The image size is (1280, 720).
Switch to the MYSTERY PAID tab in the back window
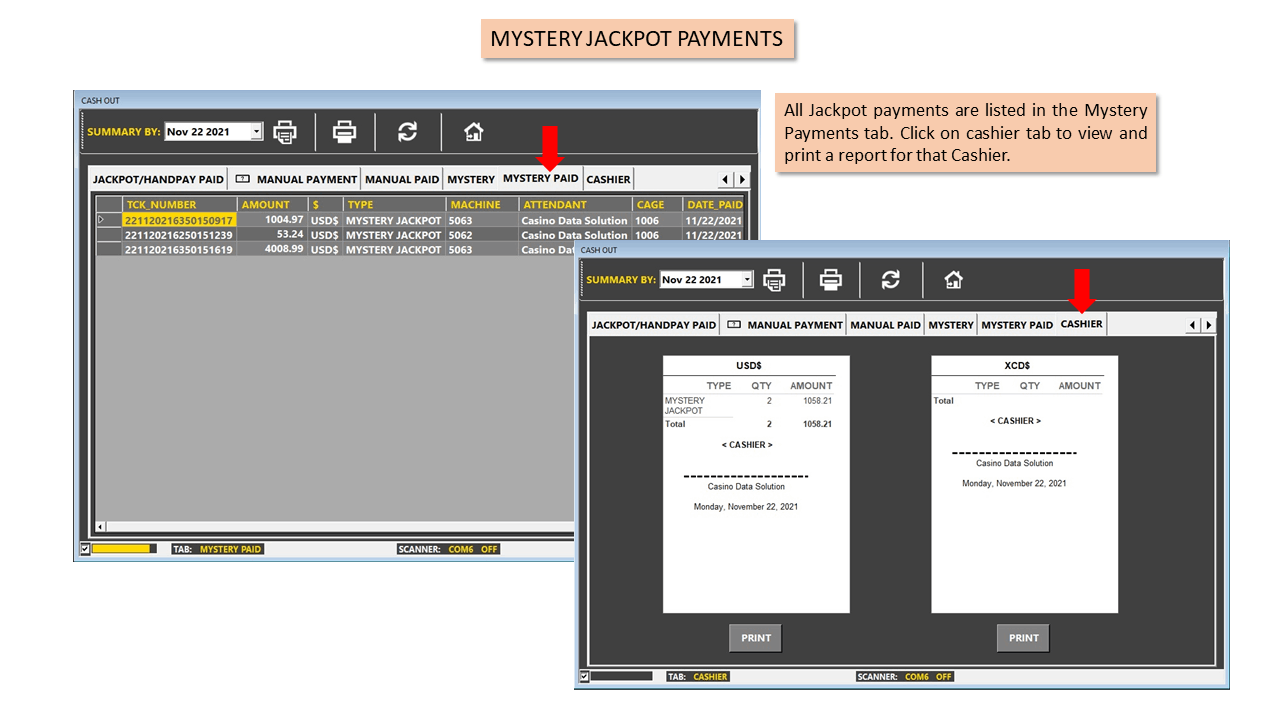(x=540, y=178)
